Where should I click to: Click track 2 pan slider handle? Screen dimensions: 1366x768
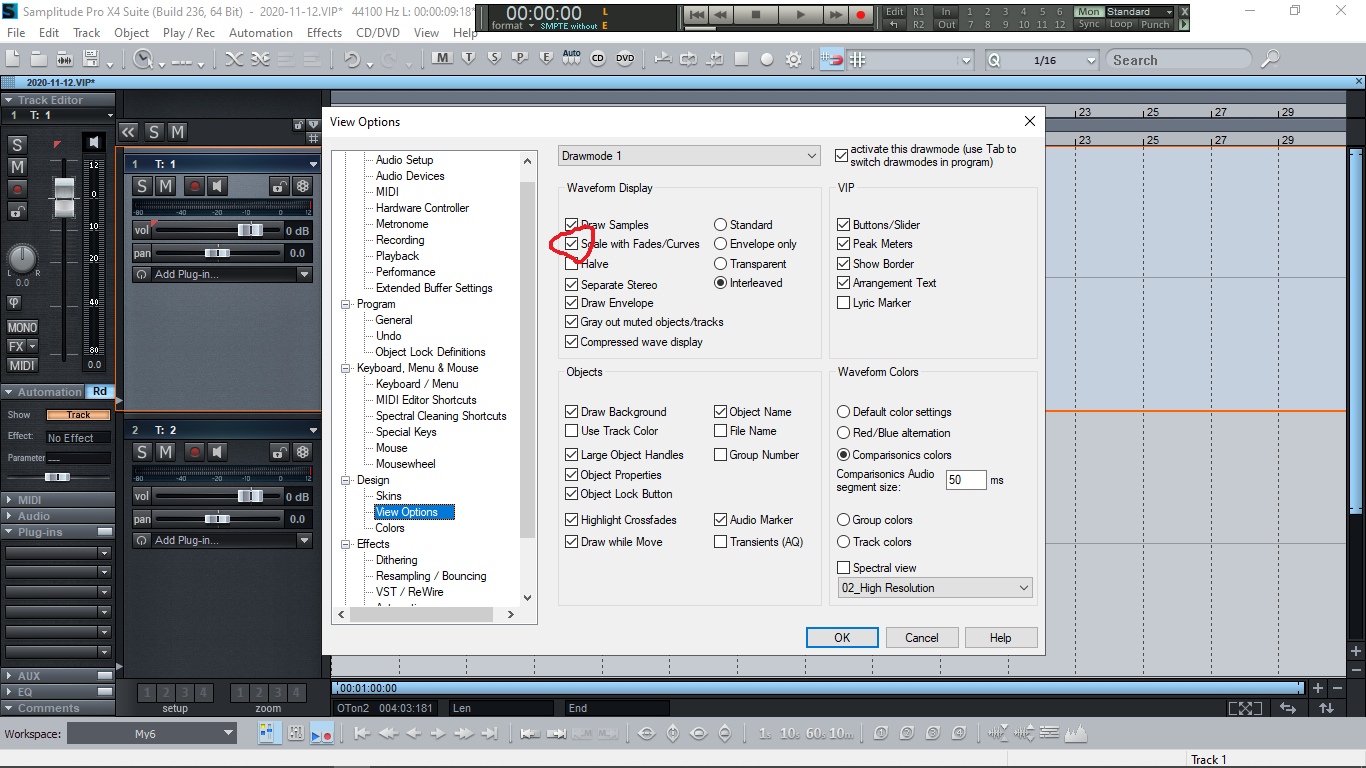217,519
